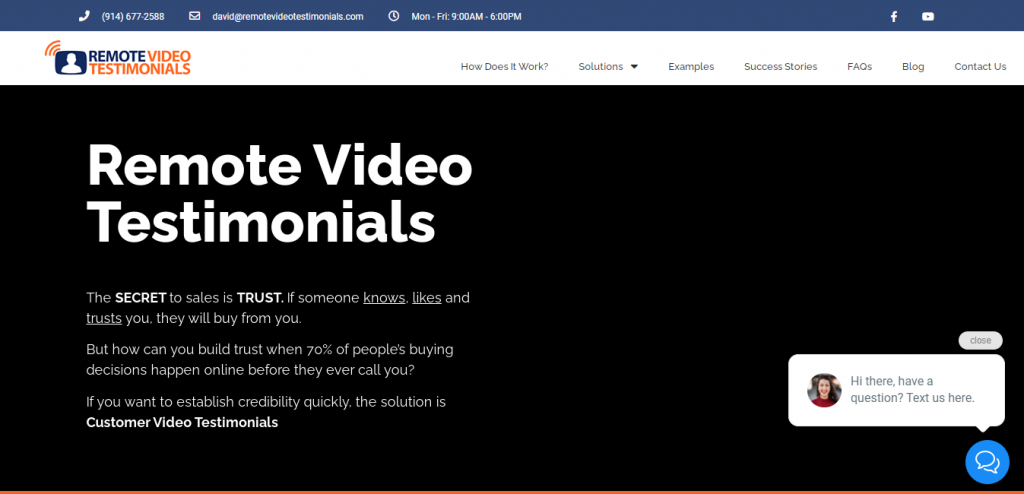Viewport: 1024px width, 494px height.
Task: Click the clock hours icon
Action: tap(394, 16)
